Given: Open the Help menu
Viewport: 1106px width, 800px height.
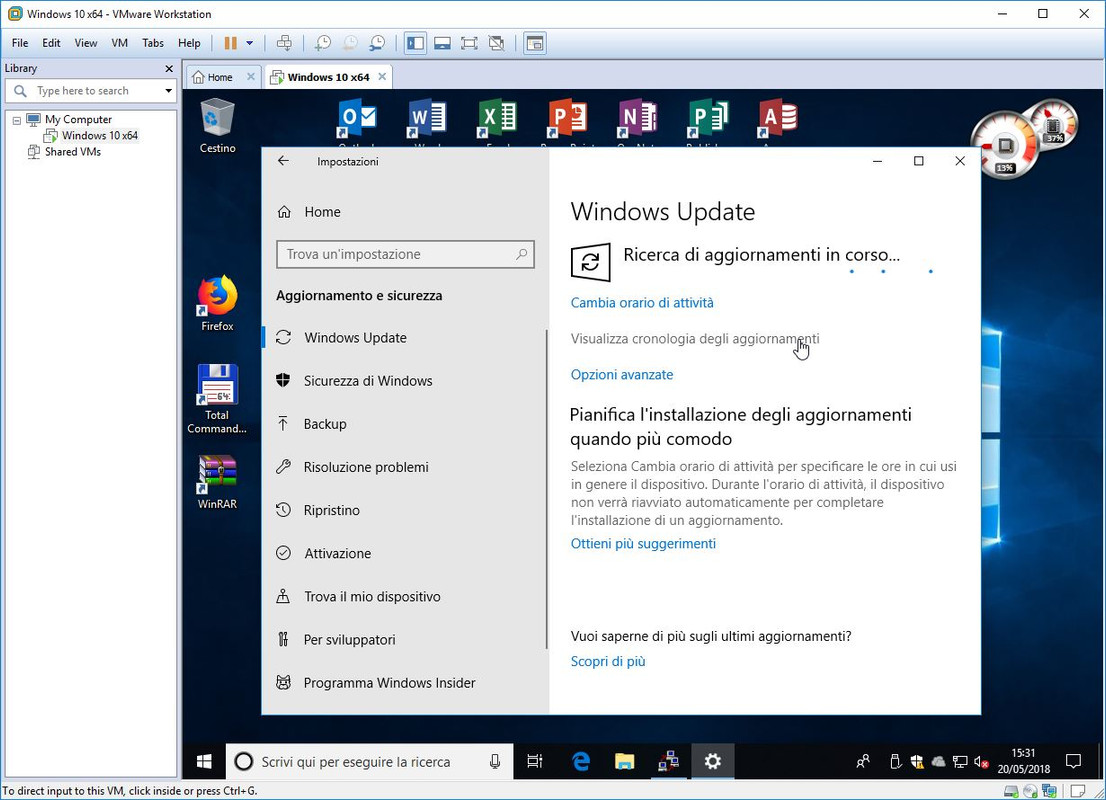Looking at the screenshot, I should tap(189, 43).
